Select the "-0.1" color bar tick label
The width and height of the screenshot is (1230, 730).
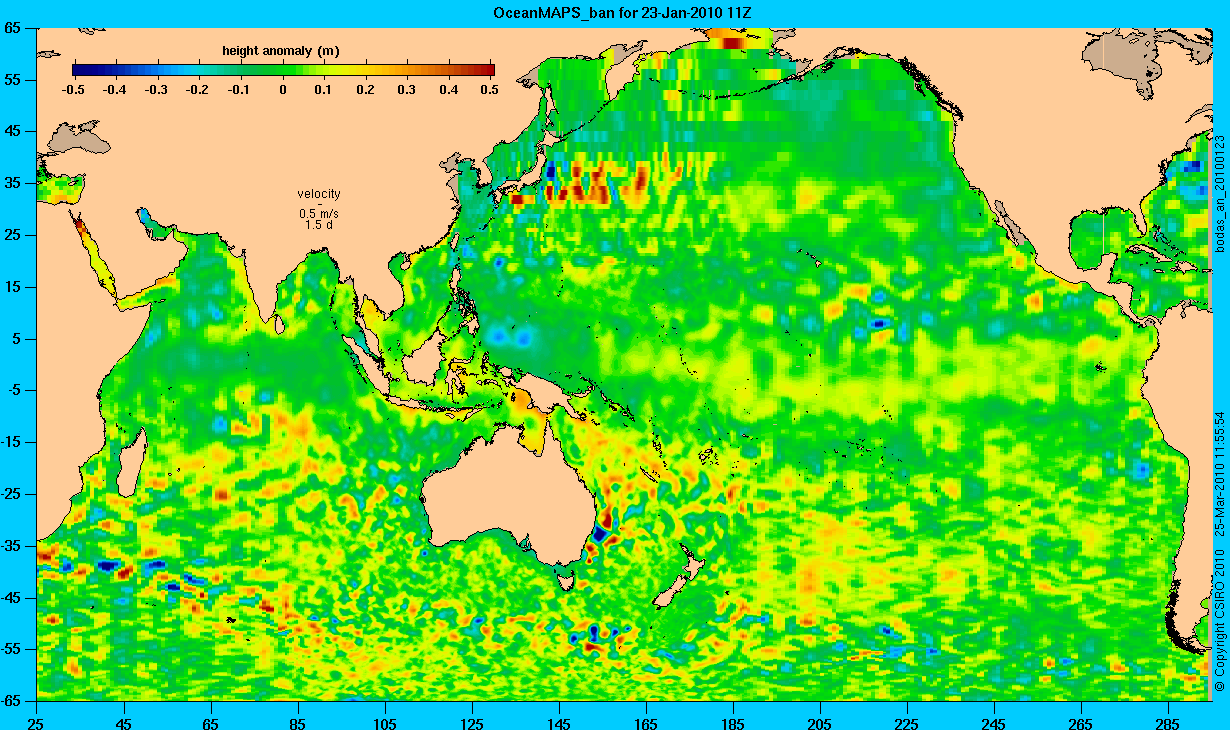click(x=241, y=90)
